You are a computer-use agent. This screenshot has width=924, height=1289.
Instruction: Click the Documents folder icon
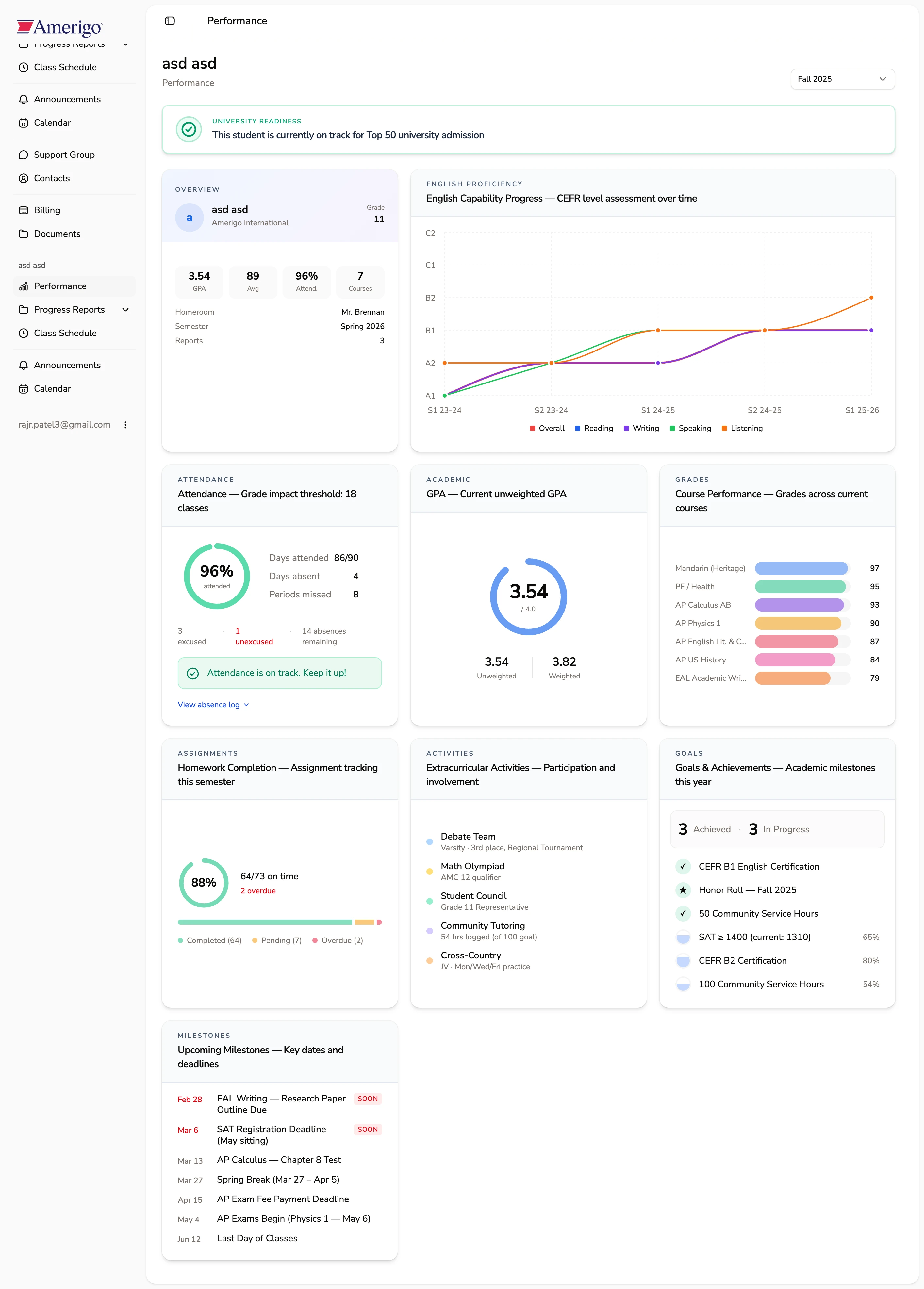pos(23,234)
